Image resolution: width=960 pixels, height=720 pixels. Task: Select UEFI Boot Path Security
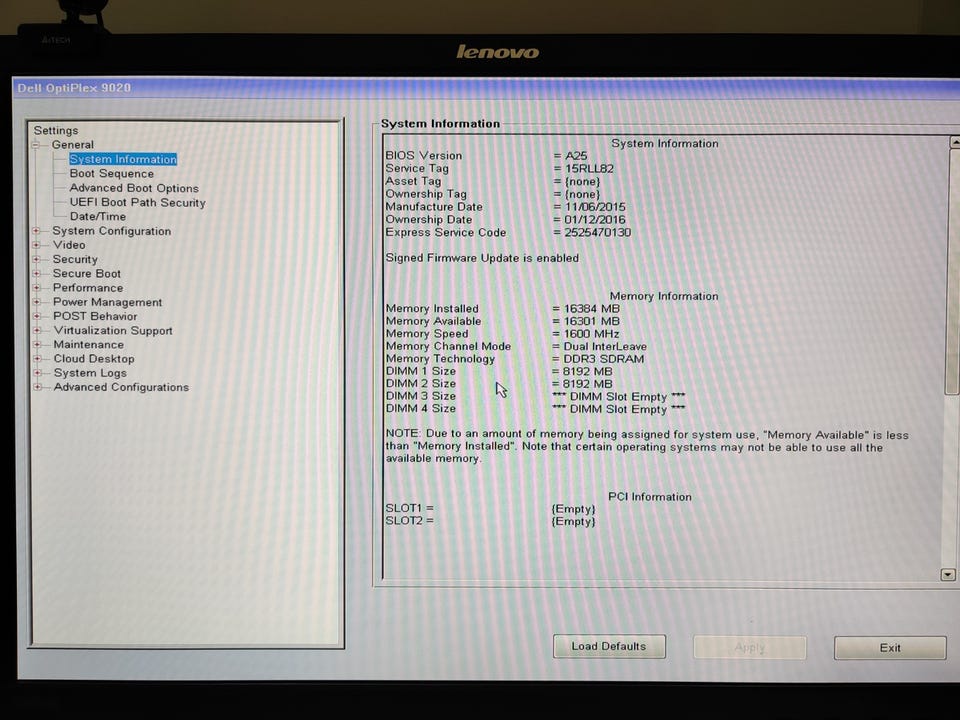[137, 203]
